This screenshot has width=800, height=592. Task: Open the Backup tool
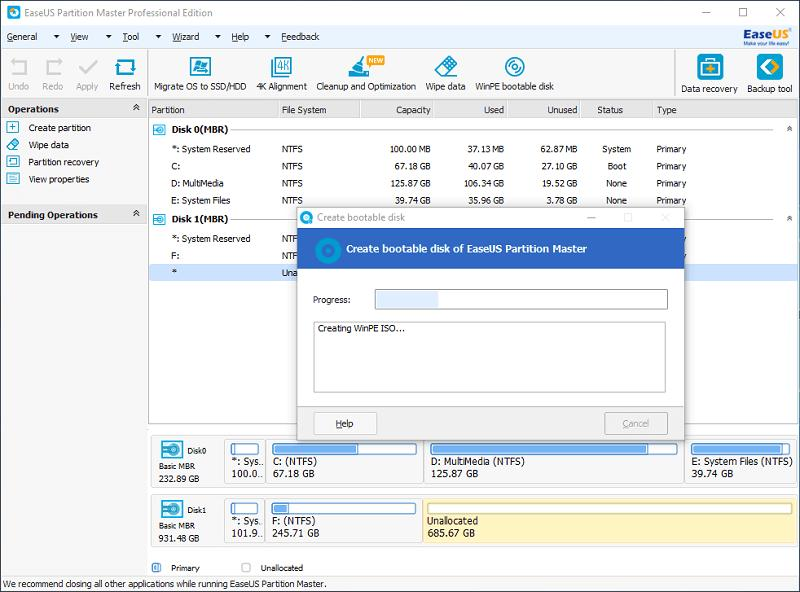coord(770,74)
